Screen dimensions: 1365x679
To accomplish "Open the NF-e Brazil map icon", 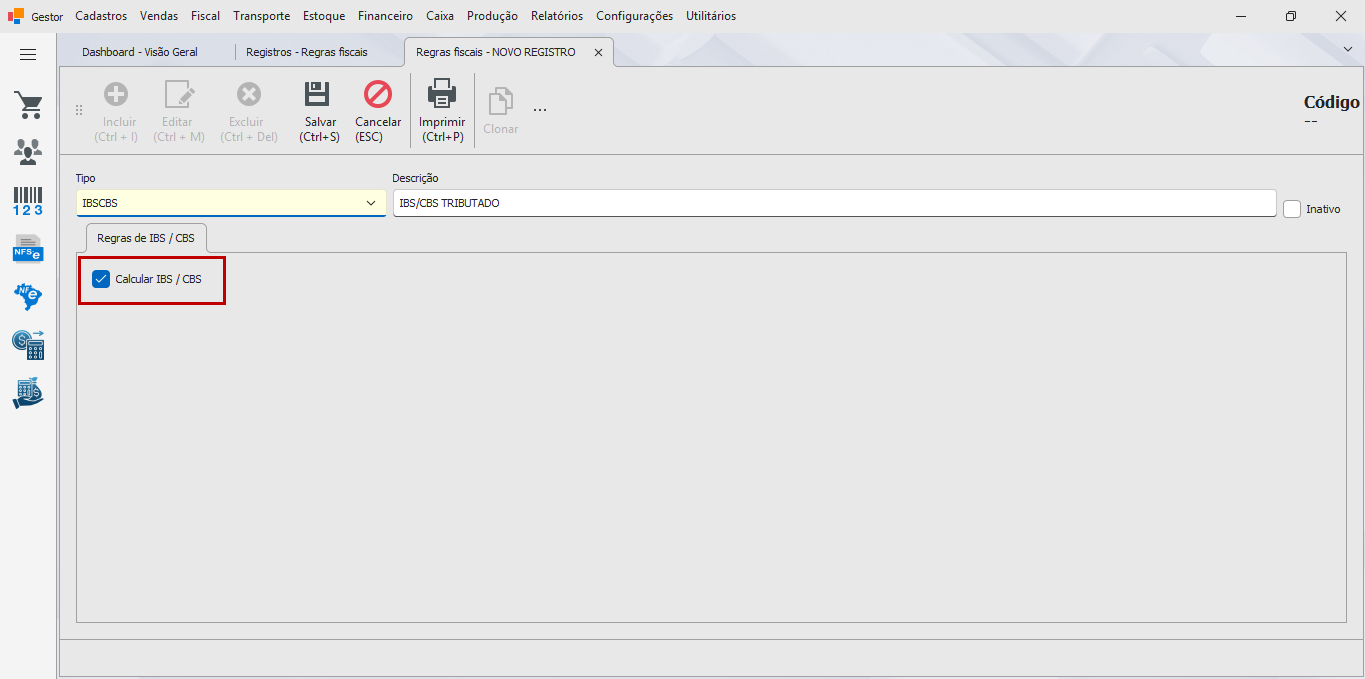I will point(28,296).
